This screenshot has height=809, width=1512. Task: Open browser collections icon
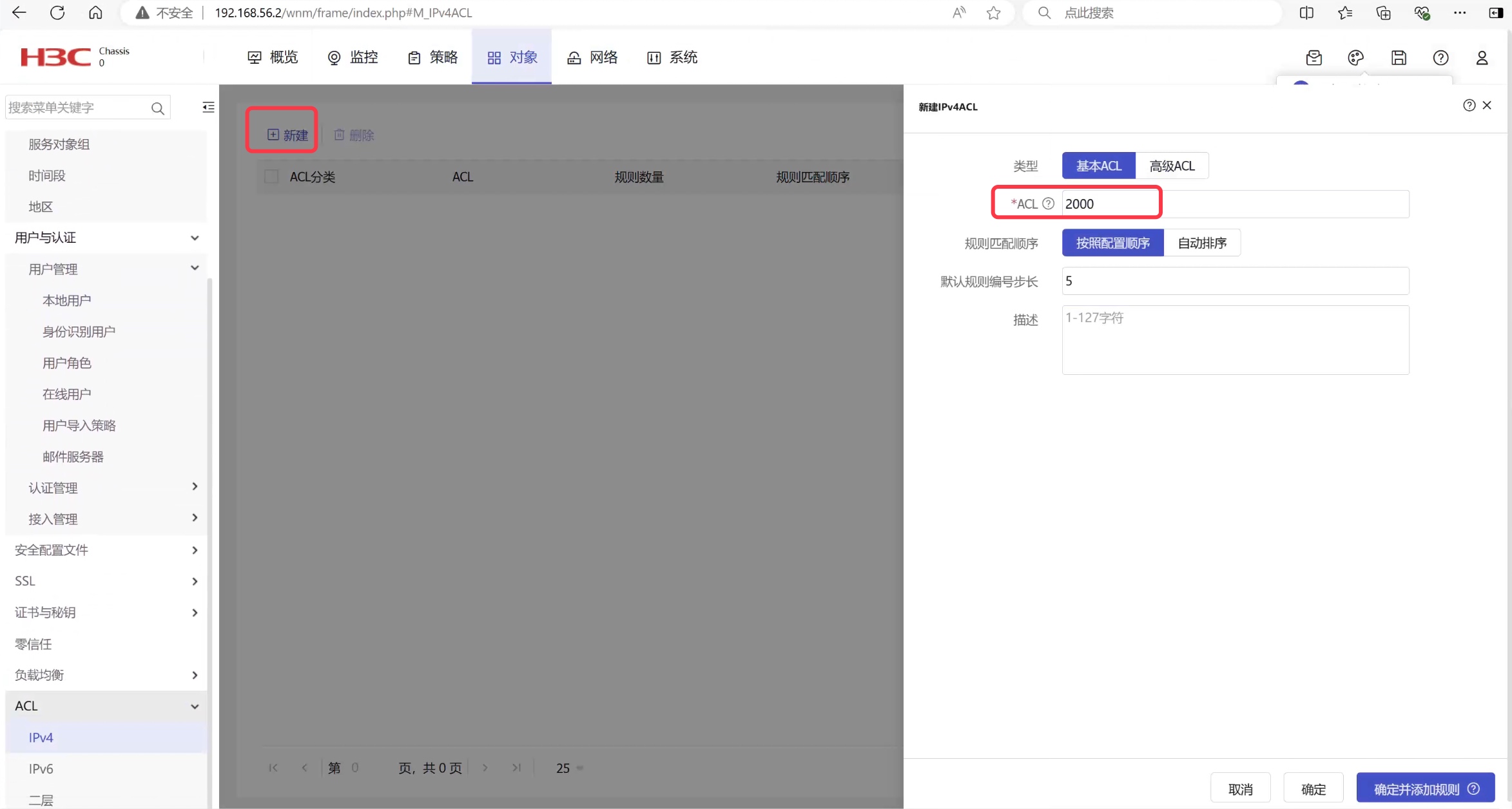pyautogui.click(x=1383, y=12)
